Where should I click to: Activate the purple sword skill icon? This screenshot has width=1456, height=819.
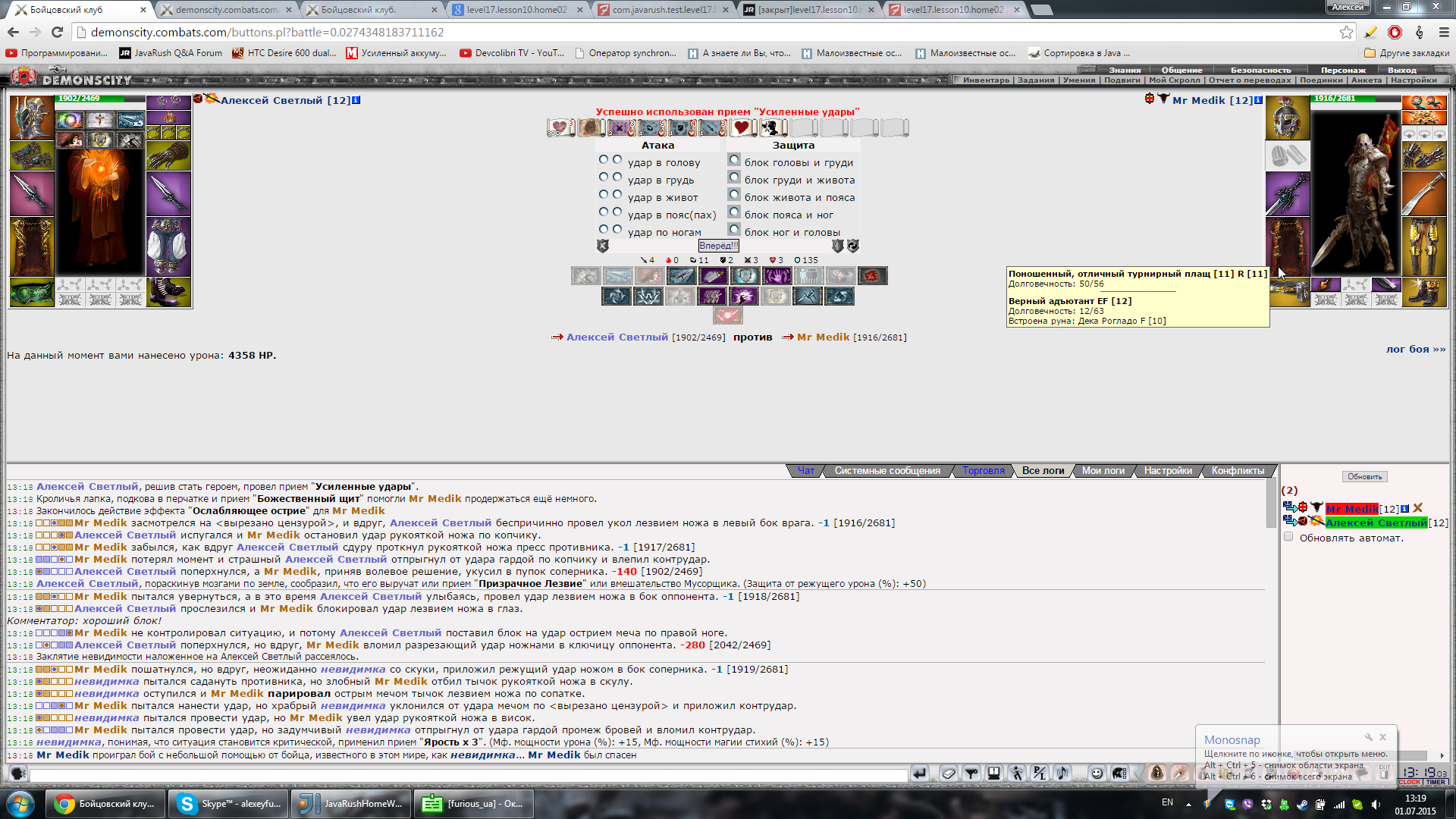tap(713, 276)
